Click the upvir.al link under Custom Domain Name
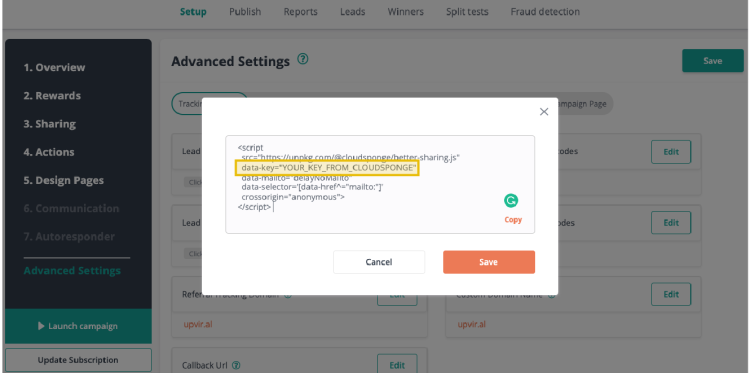 pyautogui.click(x=472, y=324)
